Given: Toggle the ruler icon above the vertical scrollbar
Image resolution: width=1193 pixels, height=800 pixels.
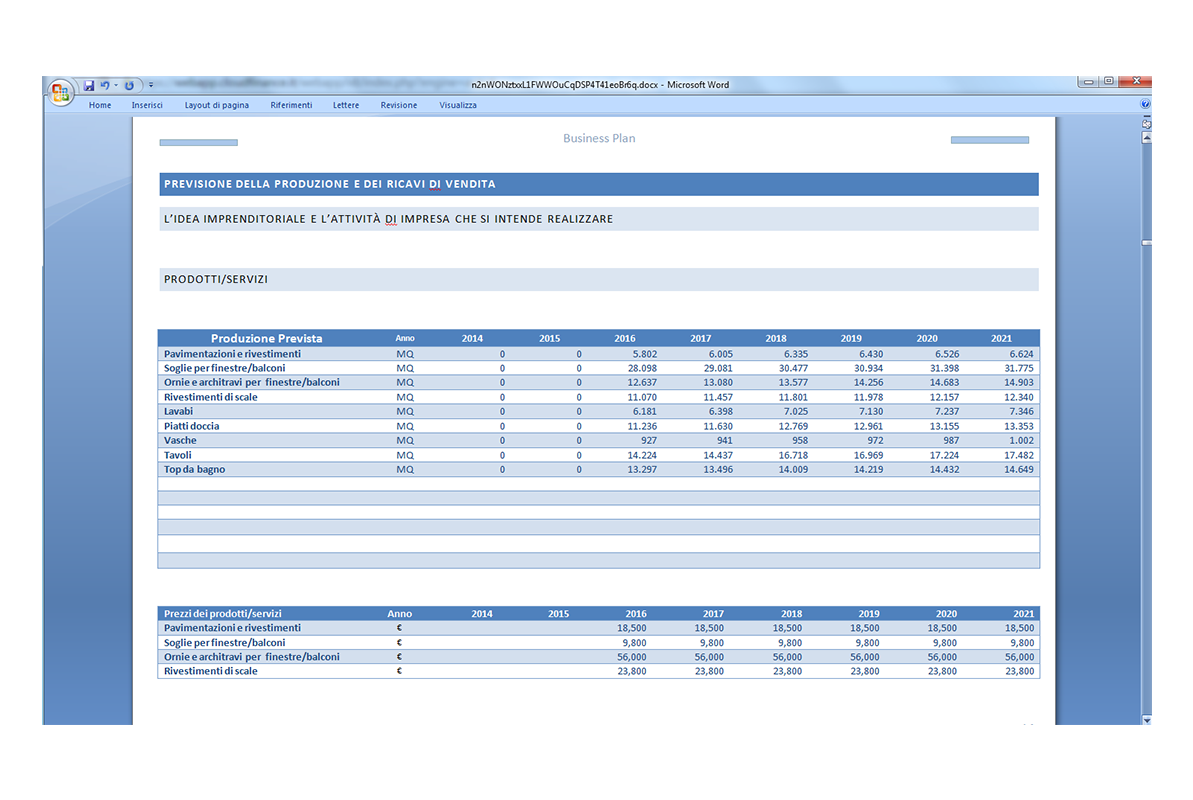Looking at the screenshot, I should click(x=1147, y=123).
